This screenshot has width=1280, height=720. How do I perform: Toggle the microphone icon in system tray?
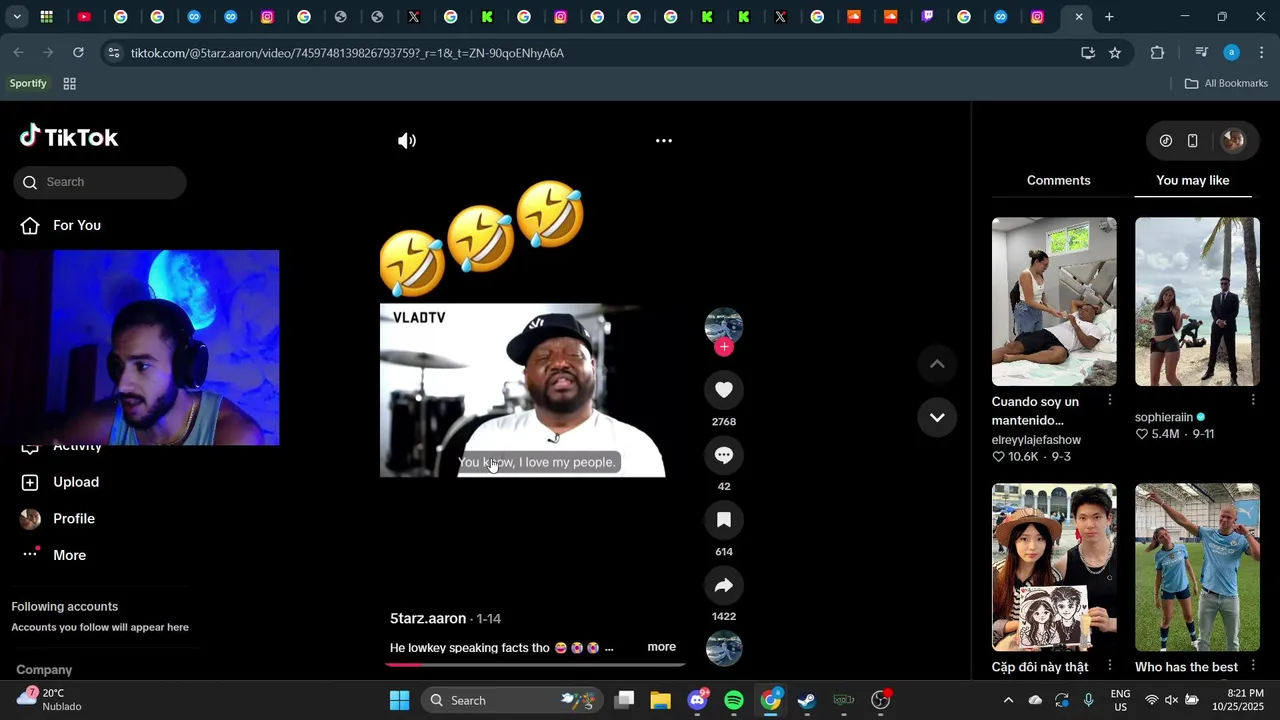[x=1089, y=700]
